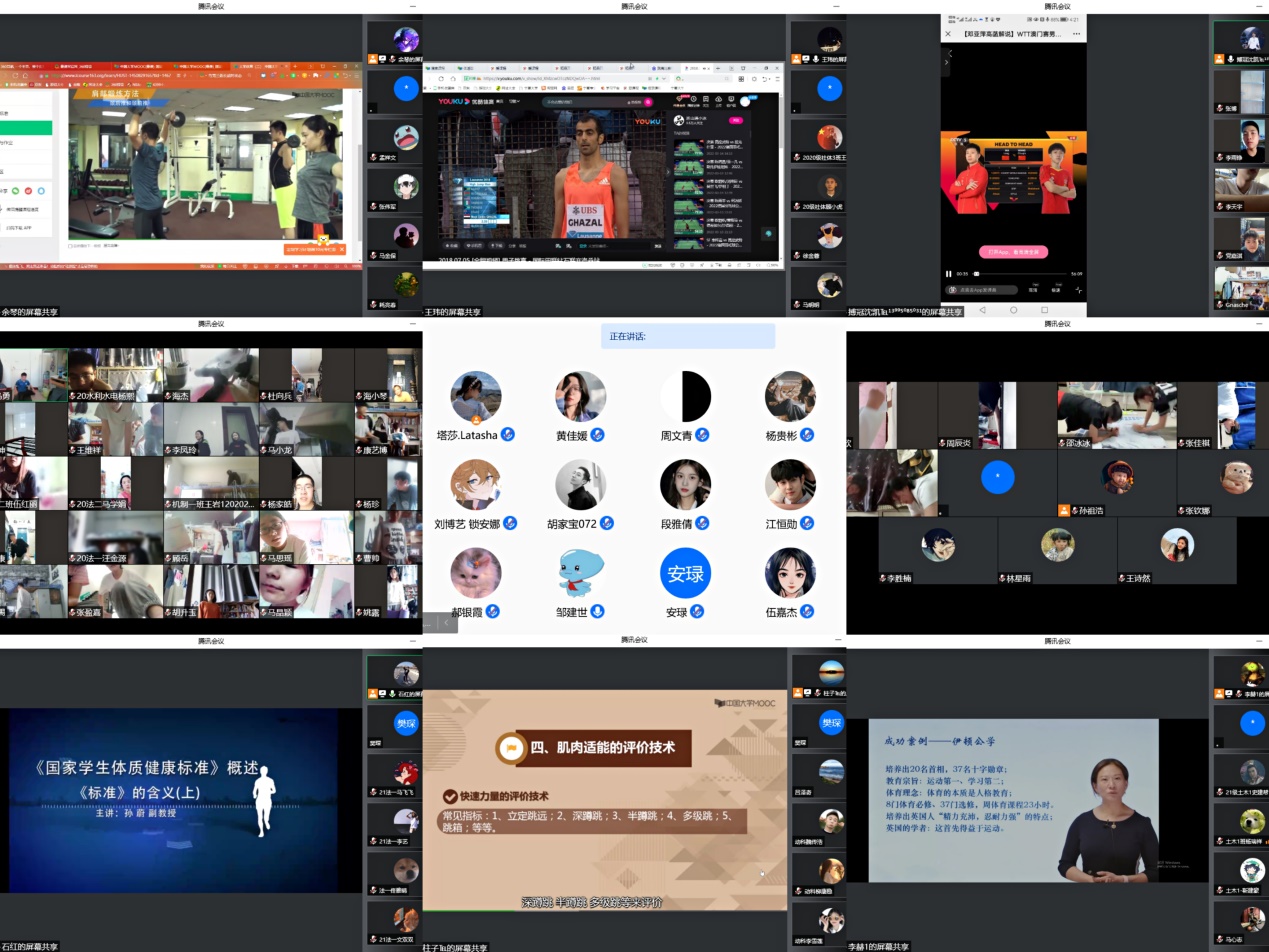The image size is (1269, 952).
Task: Click muted microphone next to 江恒勋
Action: point(808,524)
